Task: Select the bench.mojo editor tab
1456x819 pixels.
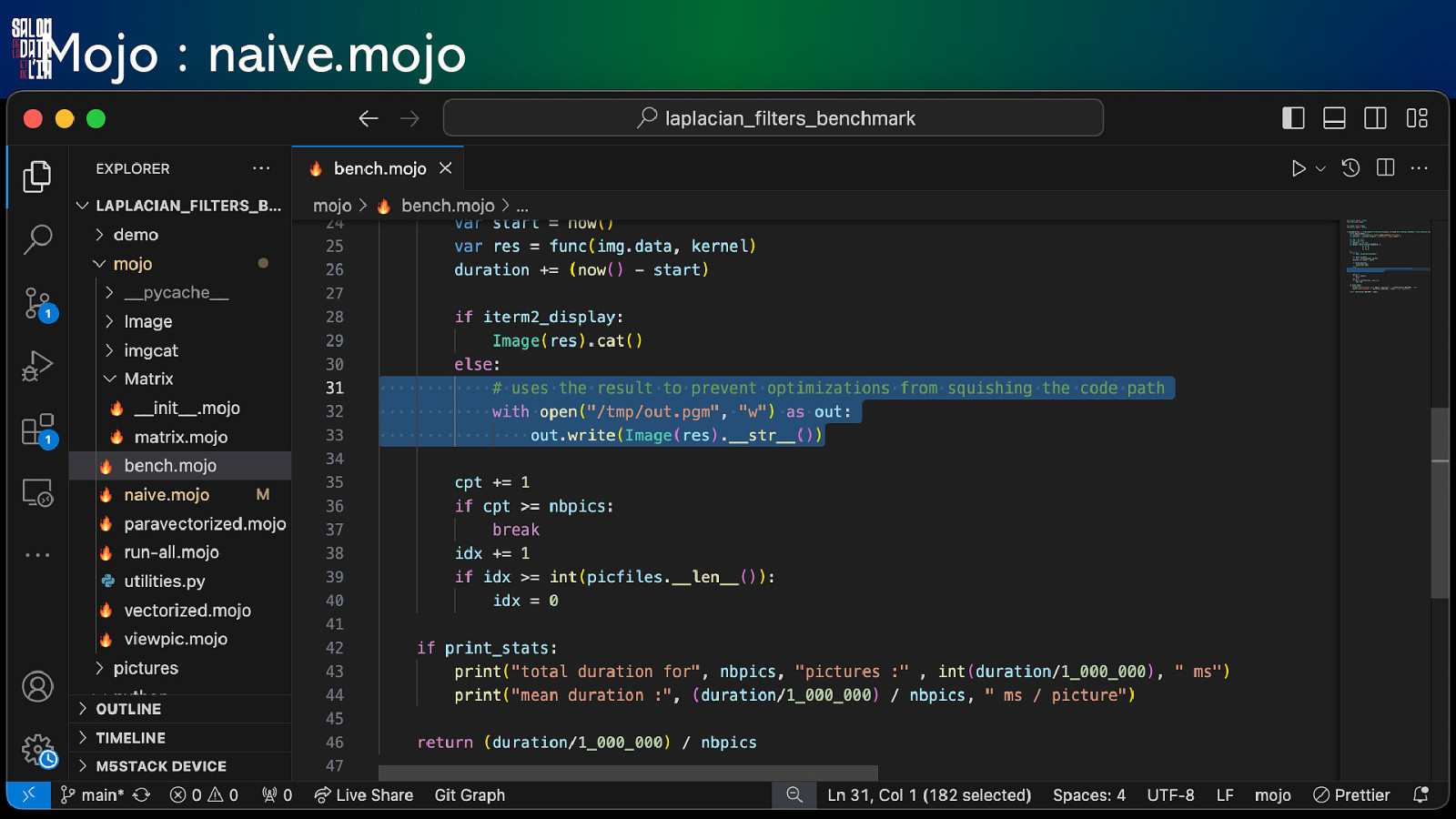Action: (379, 168)
